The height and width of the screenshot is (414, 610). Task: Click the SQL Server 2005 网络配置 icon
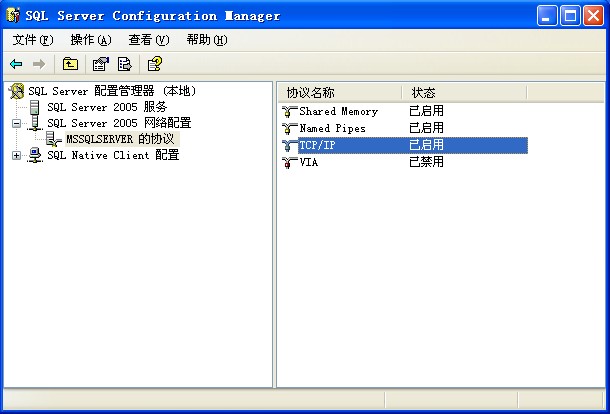[35, 123]
